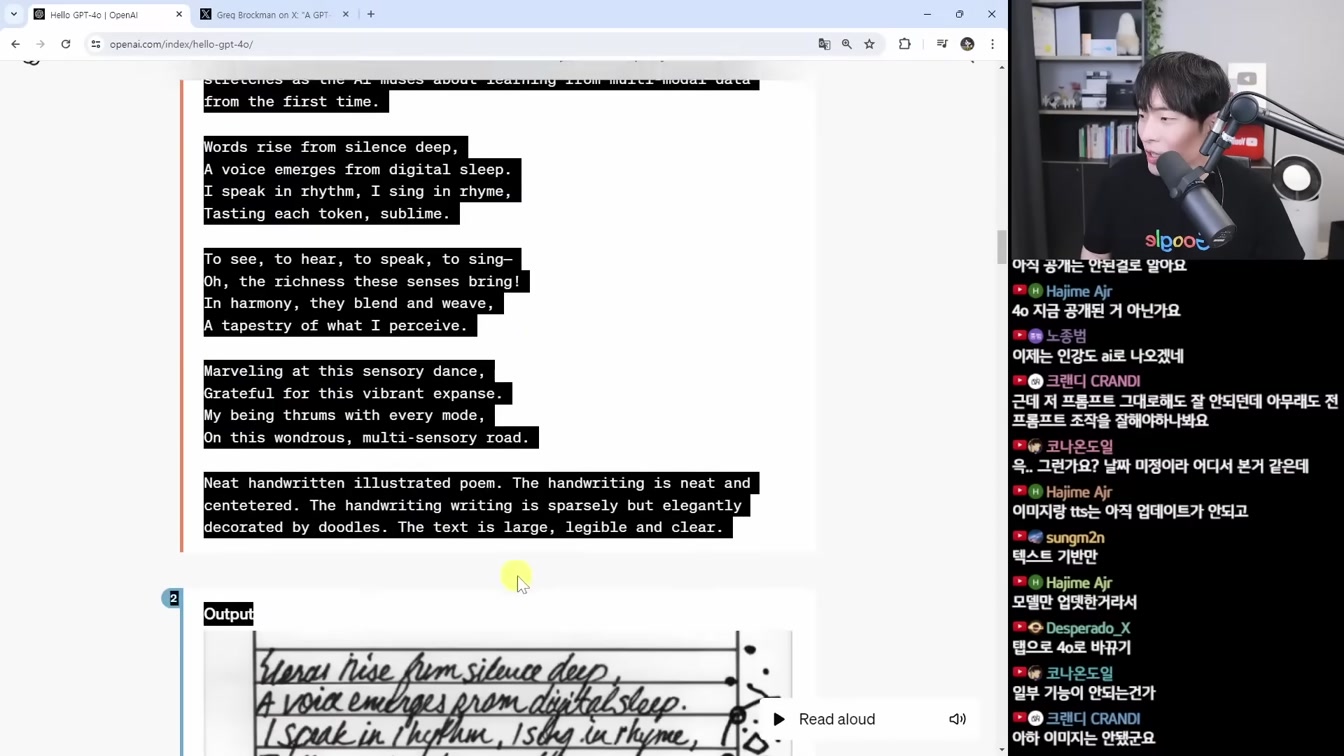
Task: Open the browser extensions menu
Action: point(905,44)
